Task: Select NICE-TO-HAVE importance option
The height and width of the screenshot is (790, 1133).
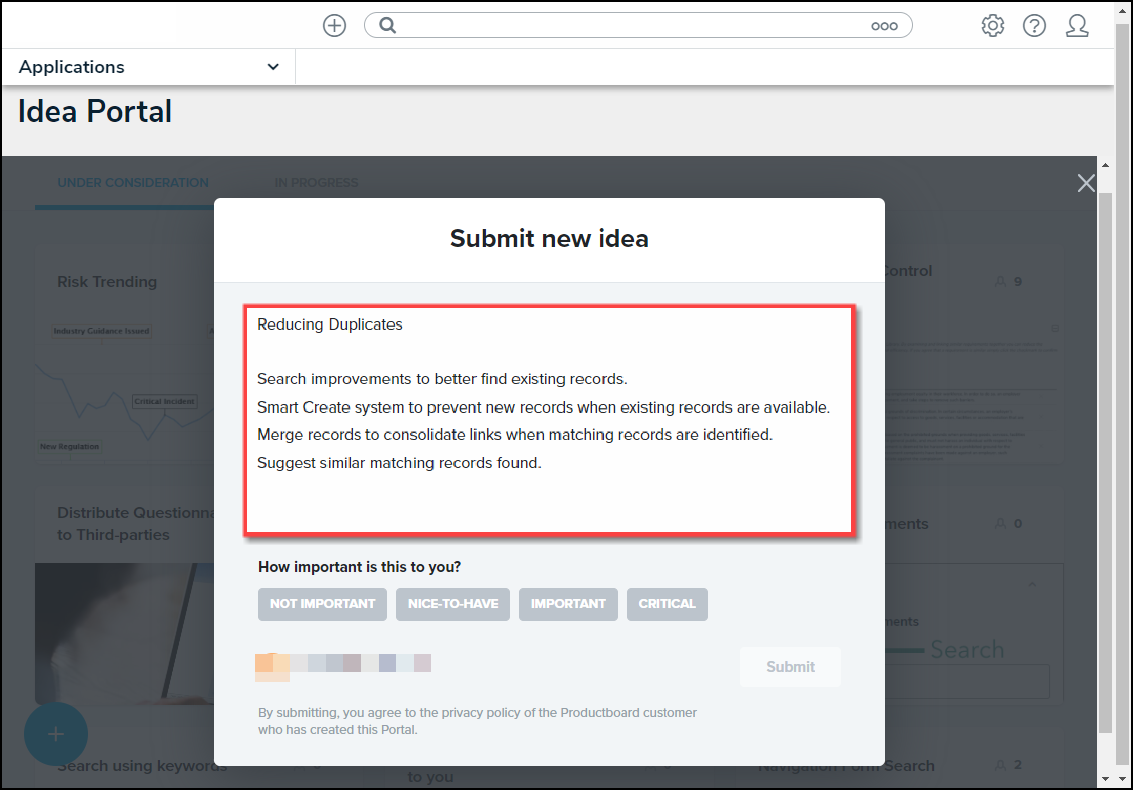Action: [x=453, y=604]
